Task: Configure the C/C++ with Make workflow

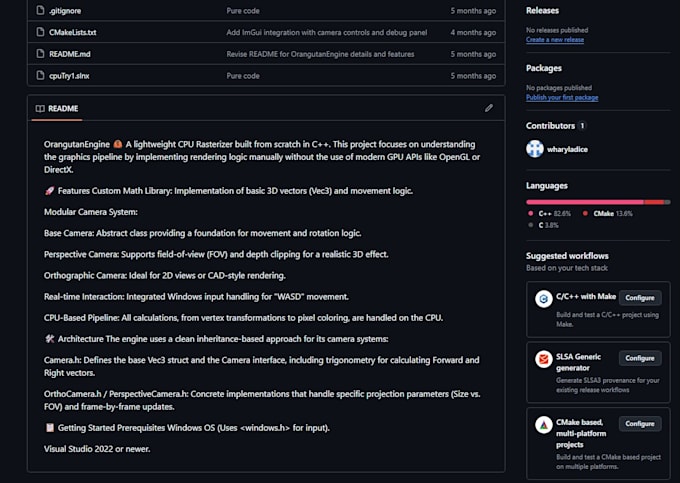Action: pos(640,298)
